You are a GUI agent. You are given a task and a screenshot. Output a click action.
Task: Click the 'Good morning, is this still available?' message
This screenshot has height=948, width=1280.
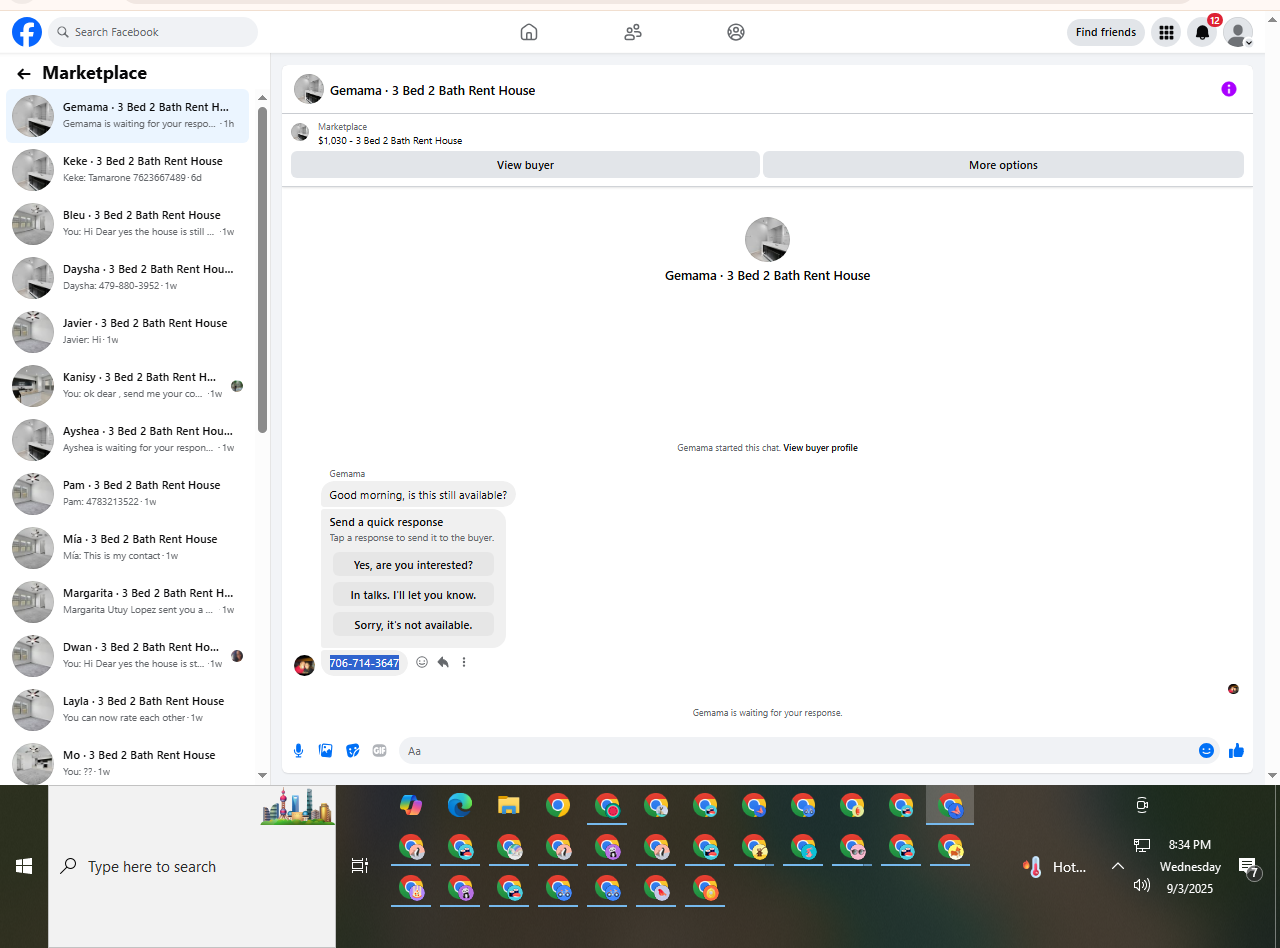(418, 494)
